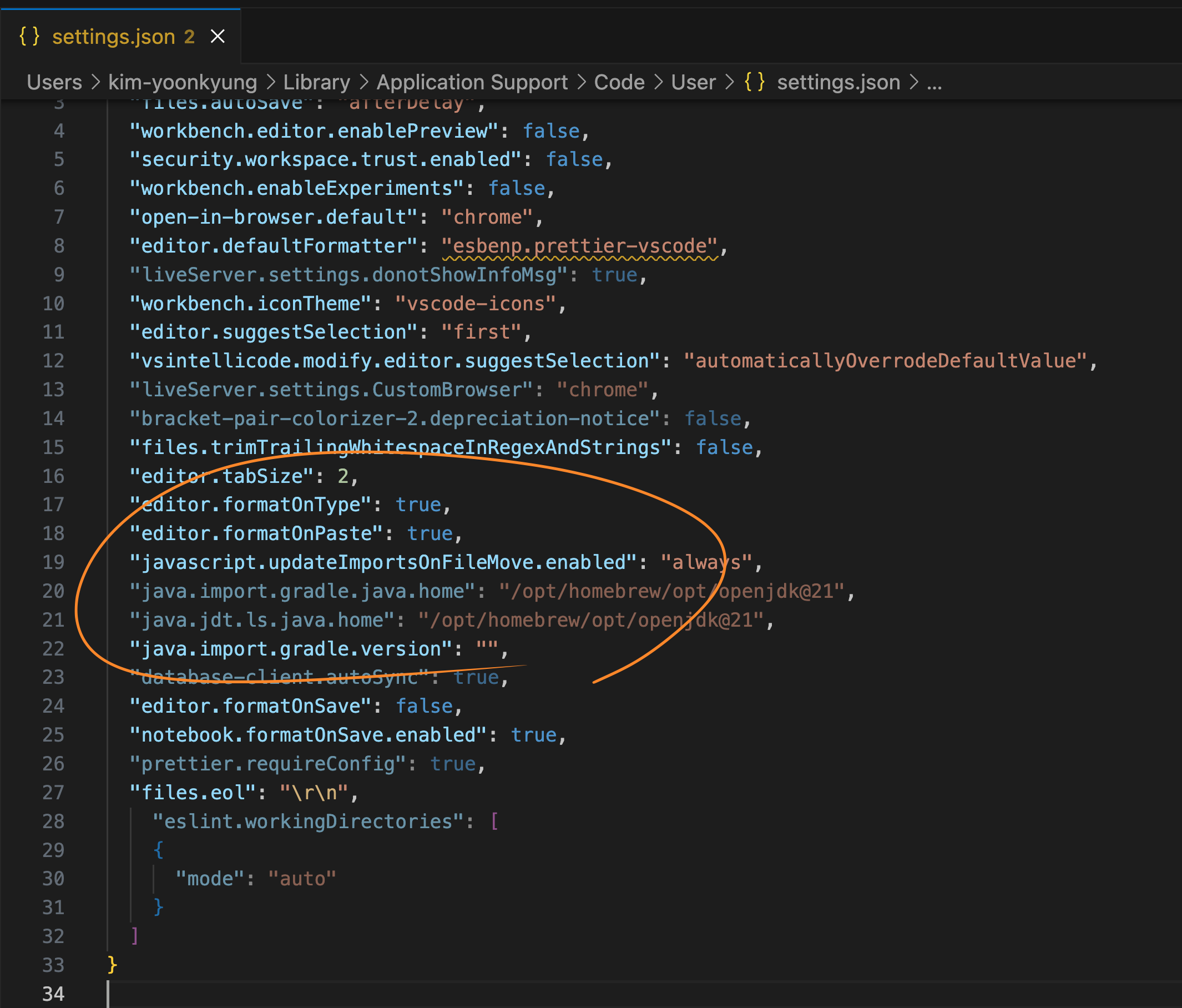Image resolution: width=1182 pixels, height=1008 pixels.
Task: Click the tabSize value 2
Action: pos(343,476)
